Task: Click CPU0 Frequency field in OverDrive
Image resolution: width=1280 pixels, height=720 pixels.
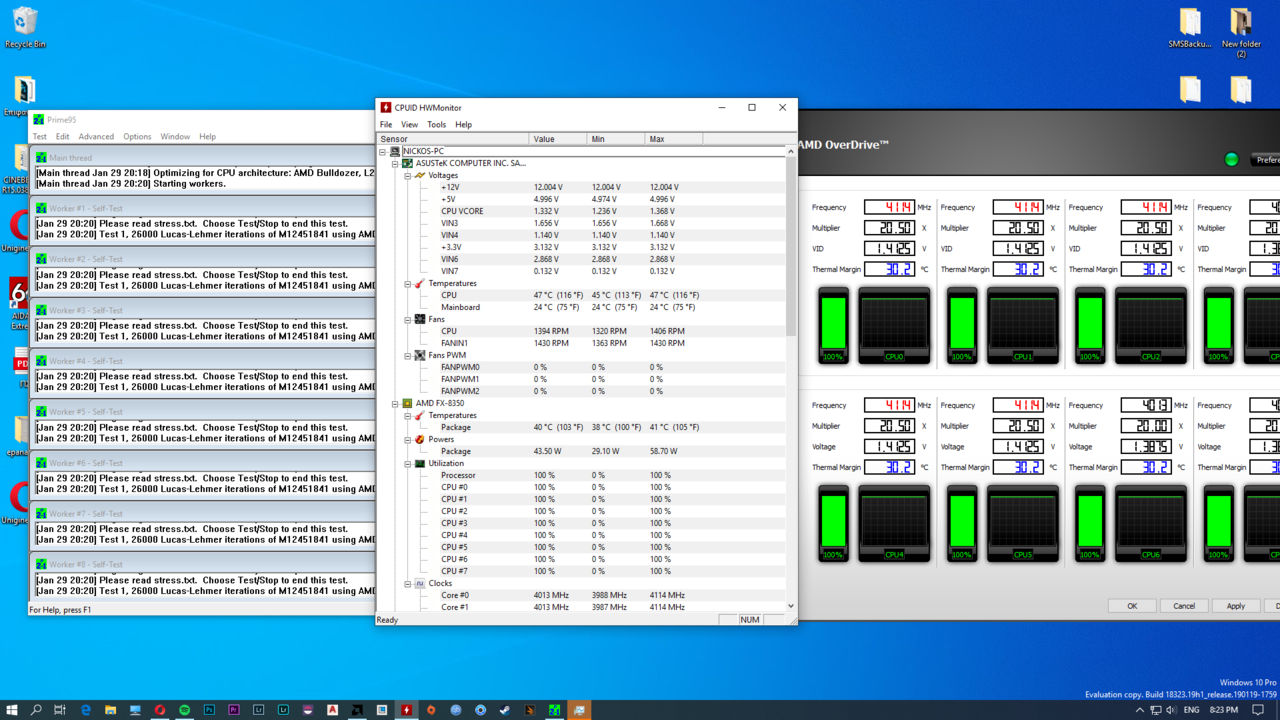Action: click(889, 207)
